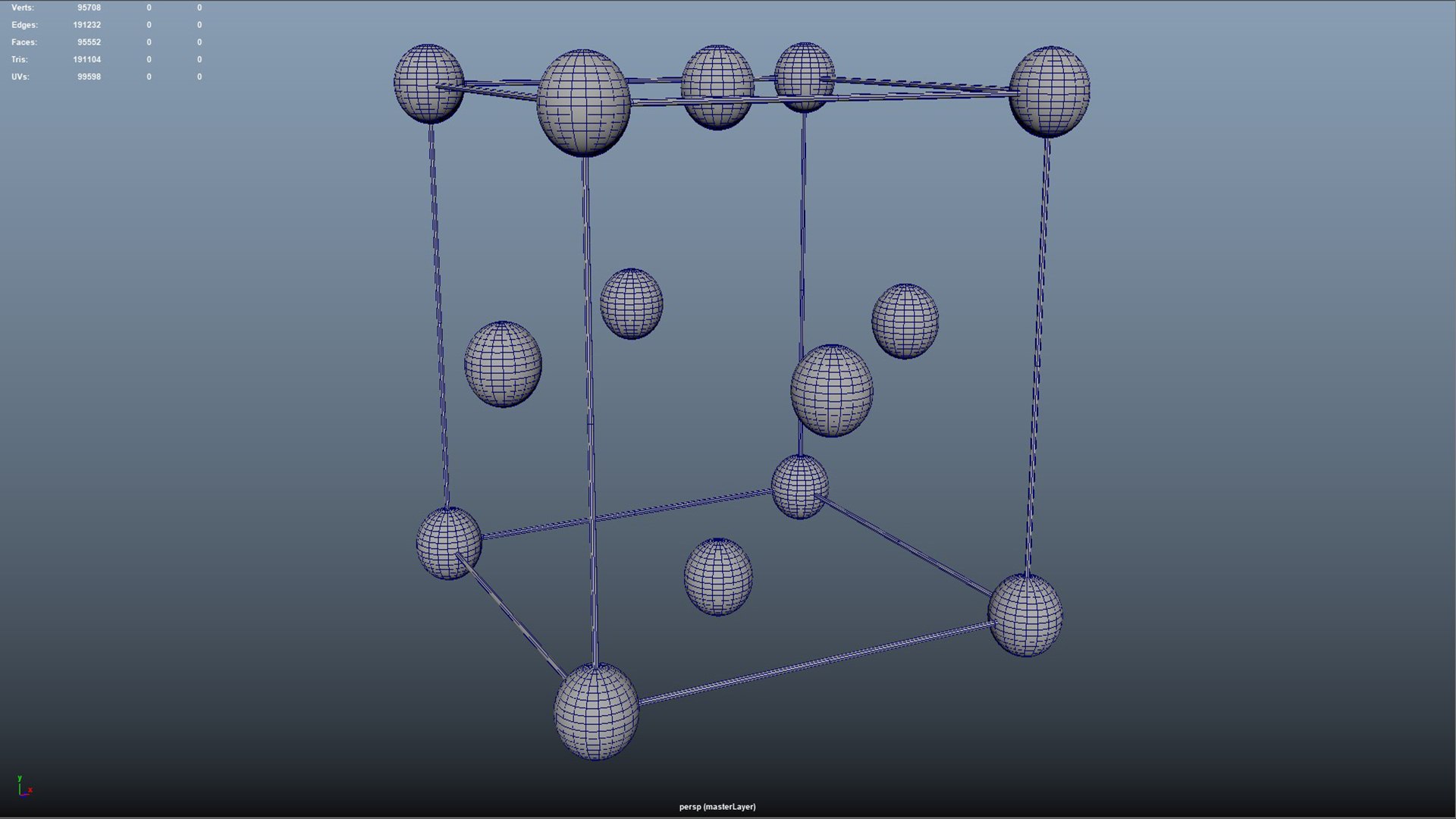Select the vertical rod below top-right sphere
This screenshot has width=1456, height=819.
coord(1037,356)
